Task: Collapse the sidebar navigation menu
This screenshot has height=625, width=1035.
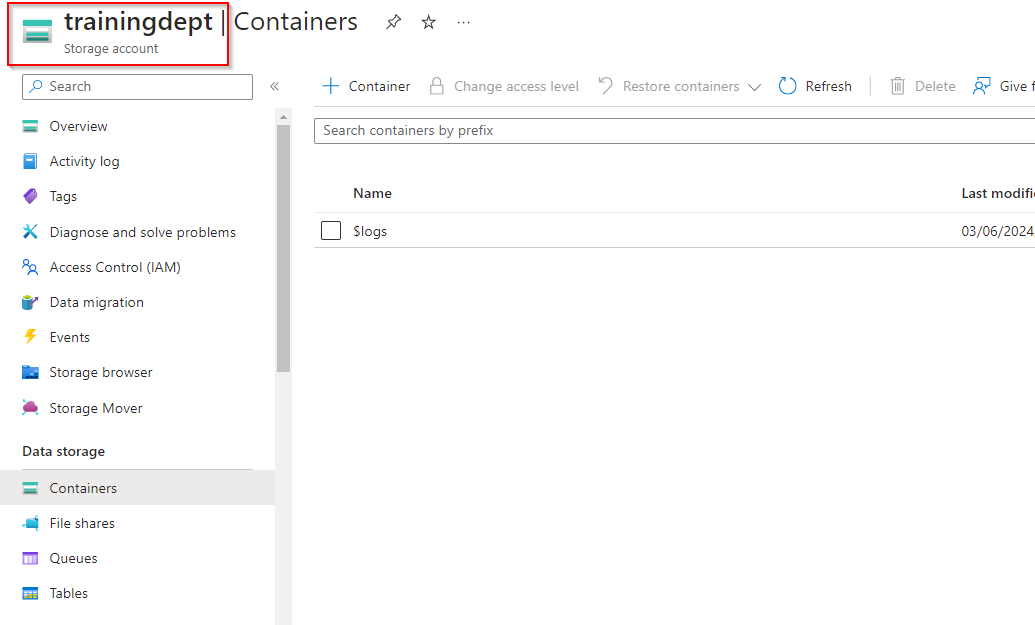Action: pos(274,87)
